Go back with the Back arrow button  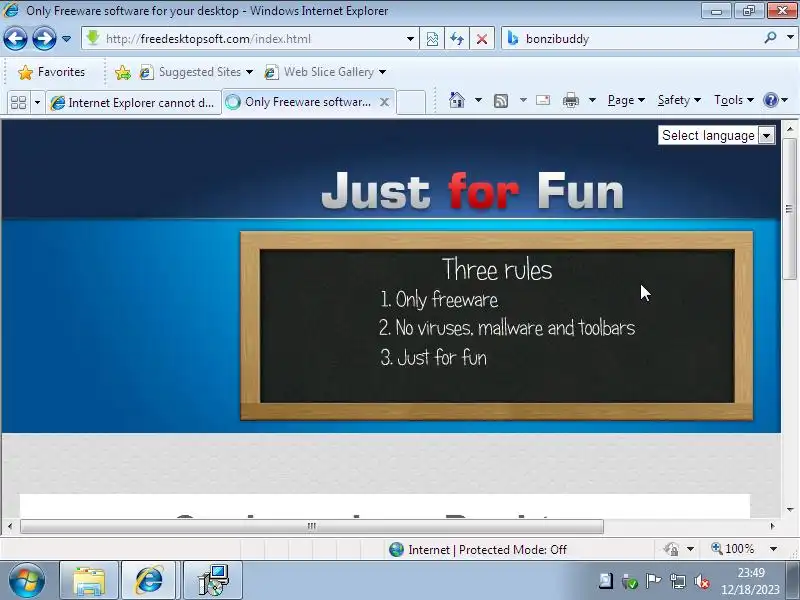[15, 39]
